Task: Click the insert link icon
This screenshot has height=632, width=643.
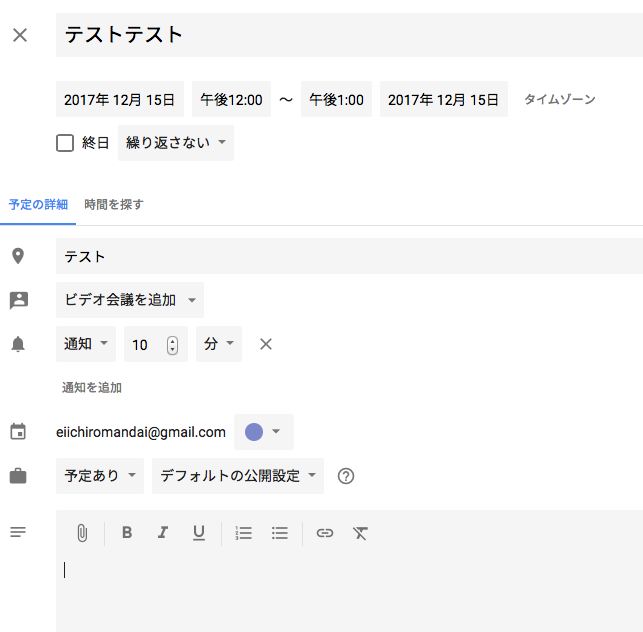Action: (x=325, y=533)
